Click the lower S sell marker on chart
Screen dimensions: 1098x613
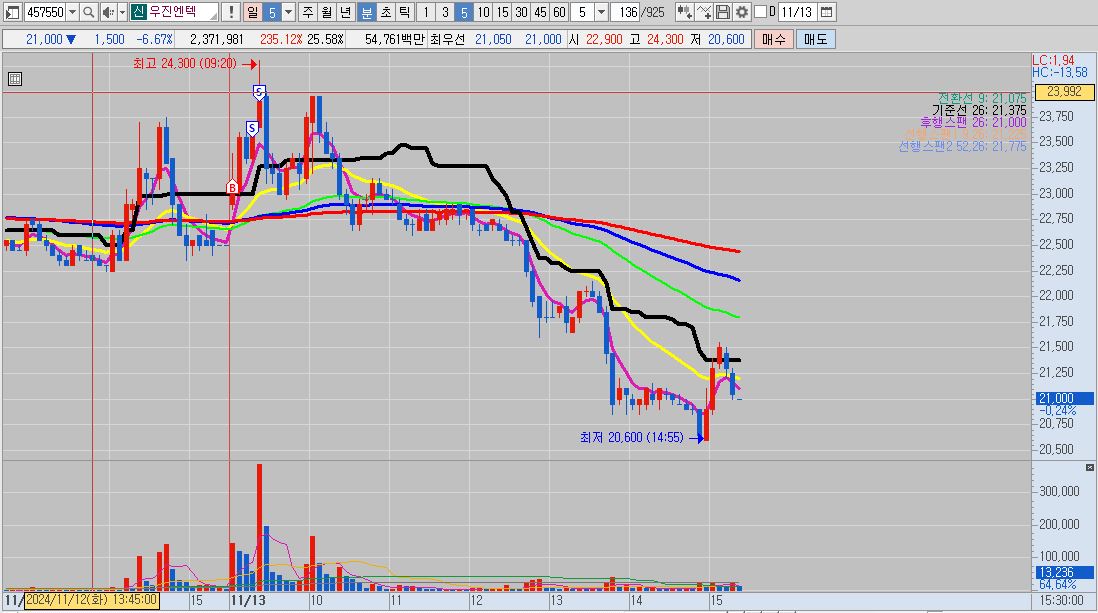pos(252,128)
